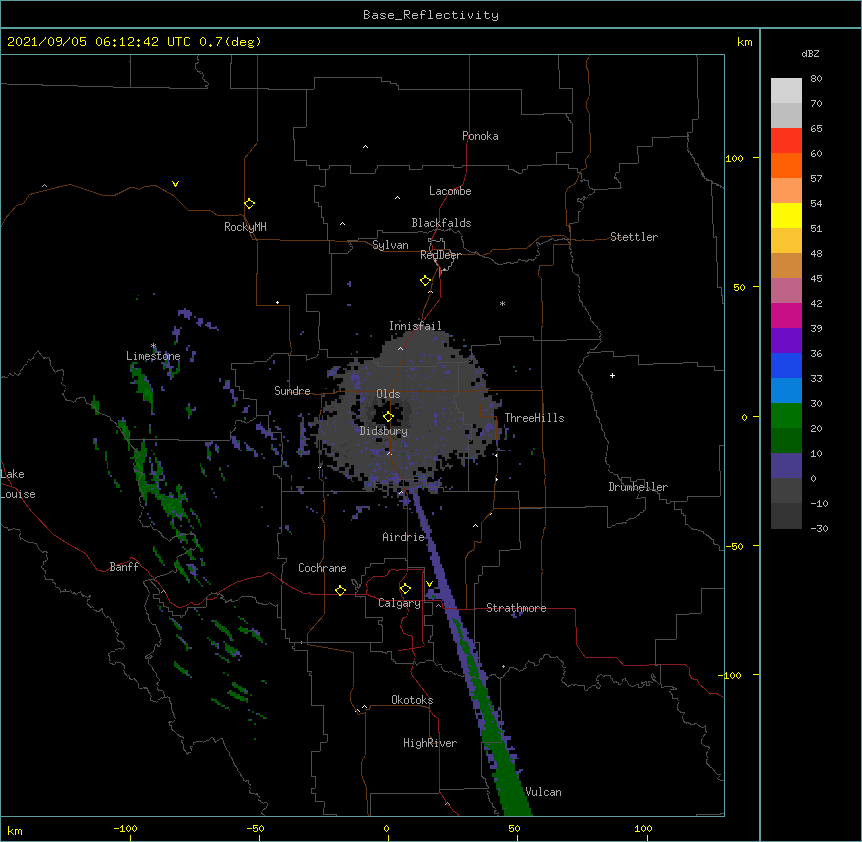Click the RockyMH town label
The height and width of the screenshot is (842, 862).
(x=245, y=227)
